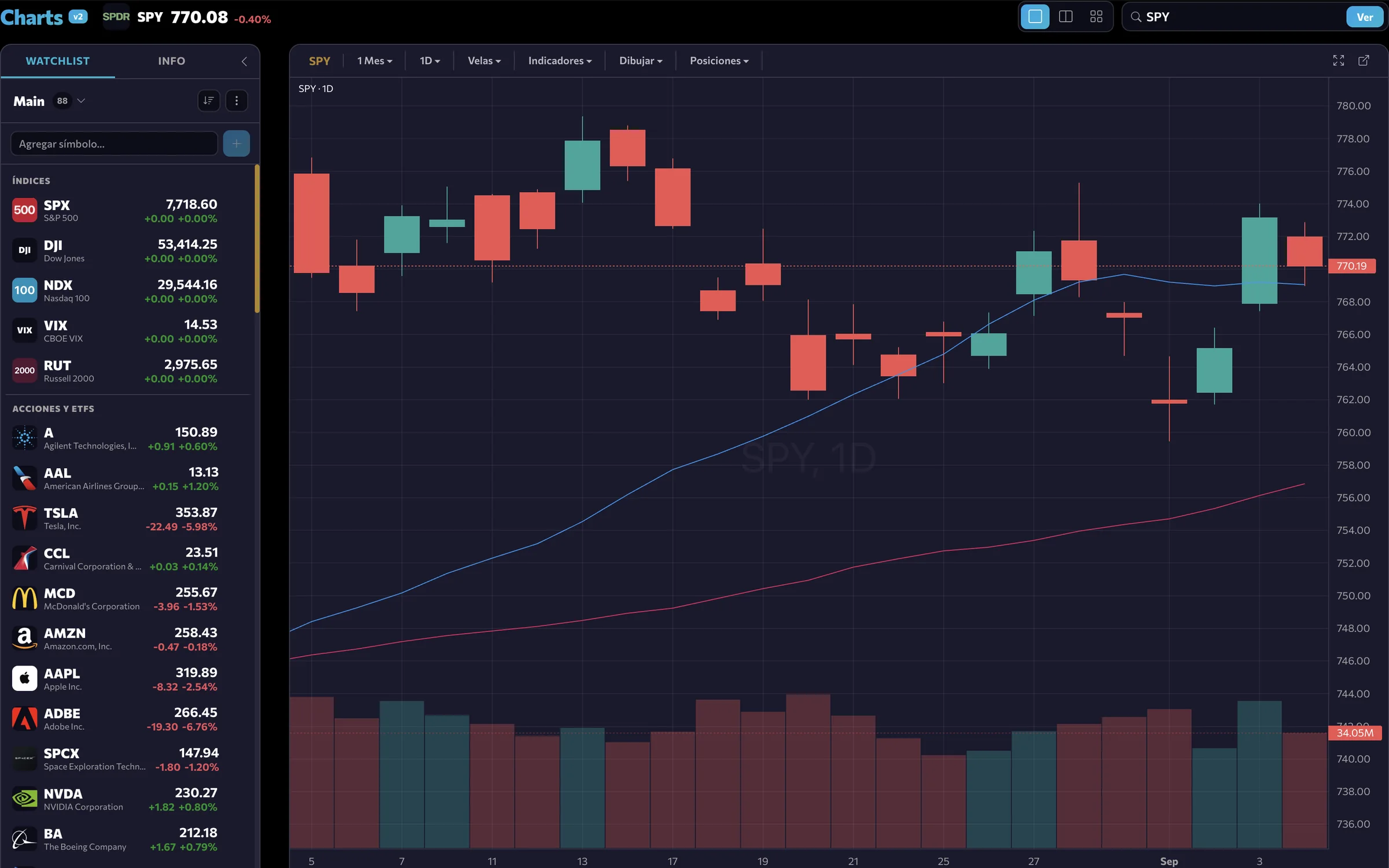Click the Apple logo icon
This screenshot has height=868, width=1389.
pyautogui.click(x=24, y=678)
